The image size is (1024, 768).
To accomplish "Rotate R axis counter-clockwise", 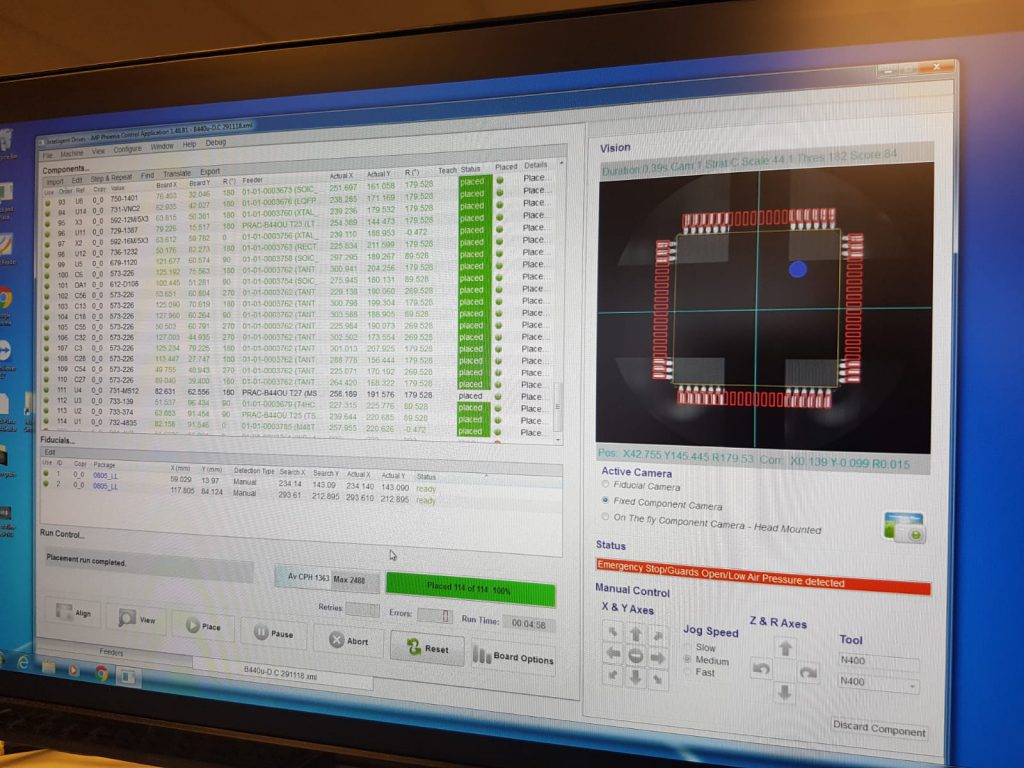I will (761, 668).
